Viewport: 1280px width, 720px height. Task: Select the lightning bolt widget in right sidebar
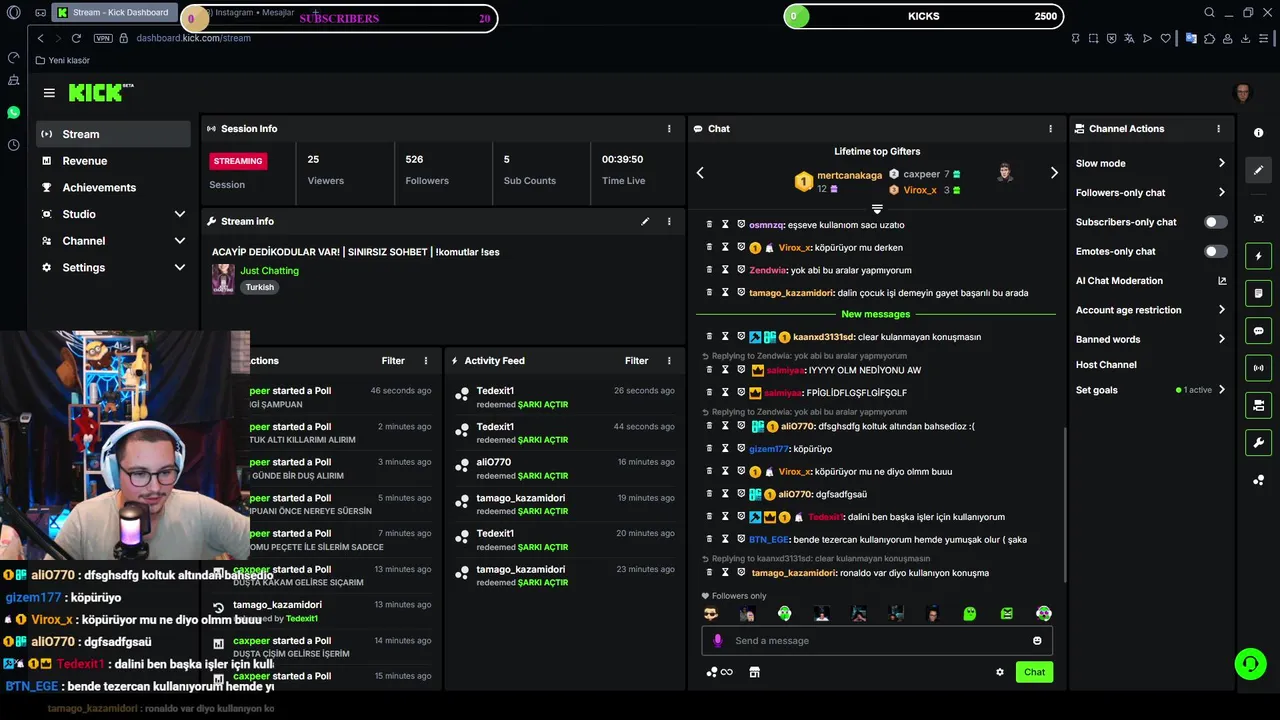point(1258,256)
